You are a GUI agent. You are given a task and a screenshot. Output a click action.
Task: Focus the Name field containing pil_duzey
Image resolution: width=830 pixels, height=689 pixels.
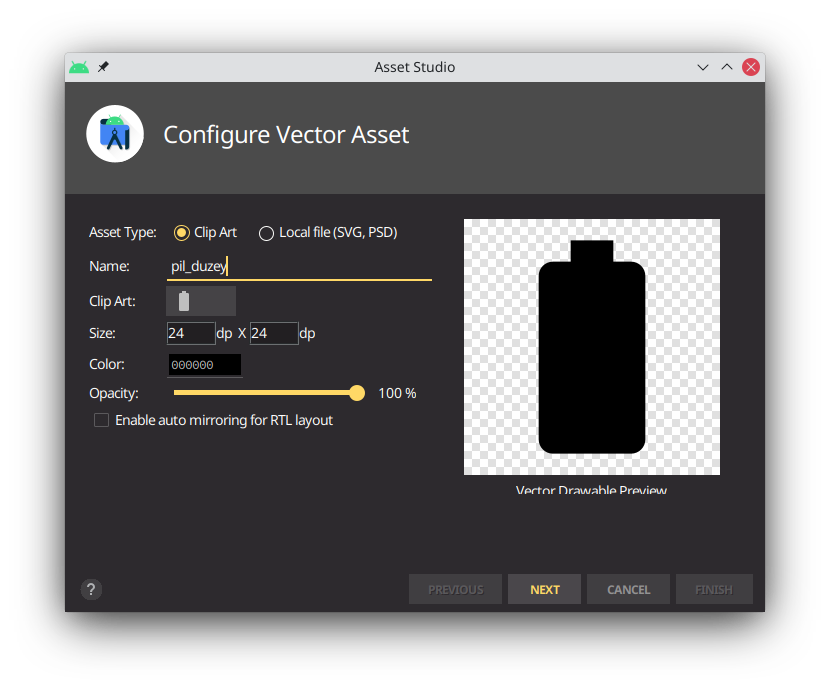(300, 266)
